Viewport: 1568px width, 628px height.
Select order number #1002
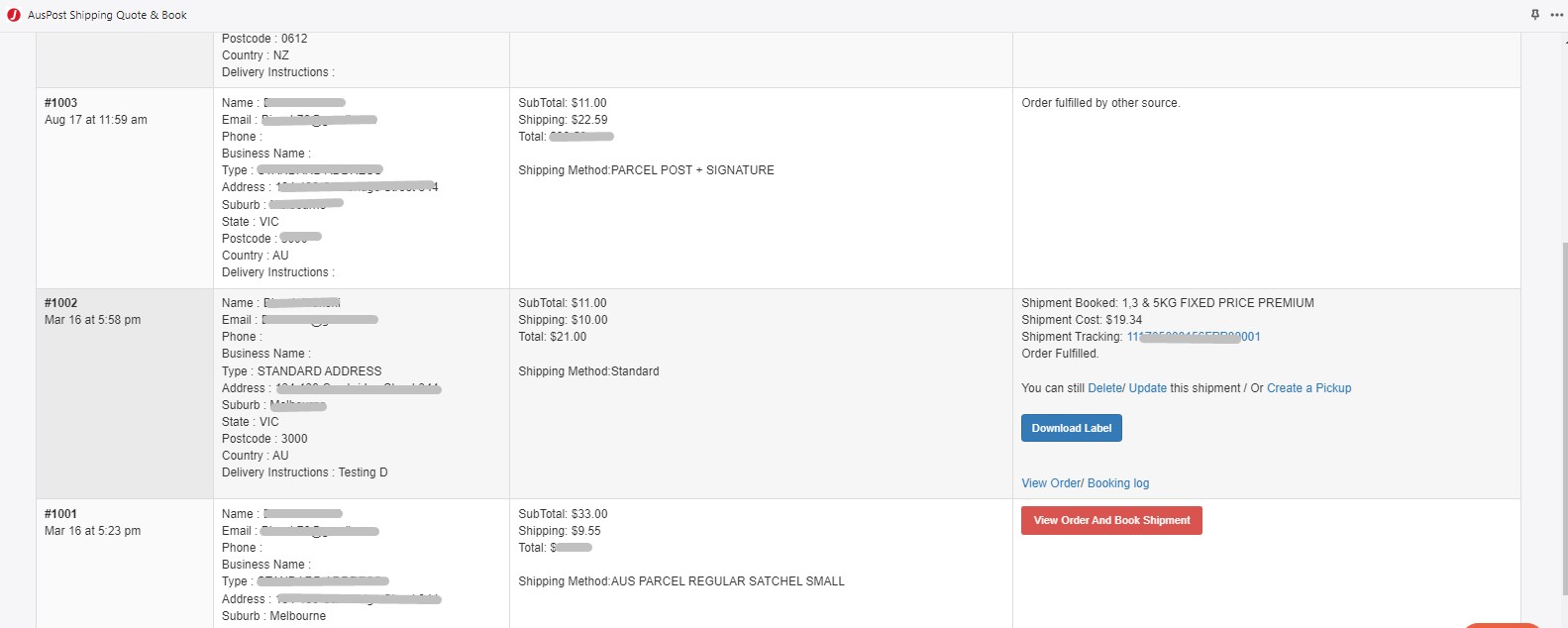pyautogui.click(x=60, y=303)
